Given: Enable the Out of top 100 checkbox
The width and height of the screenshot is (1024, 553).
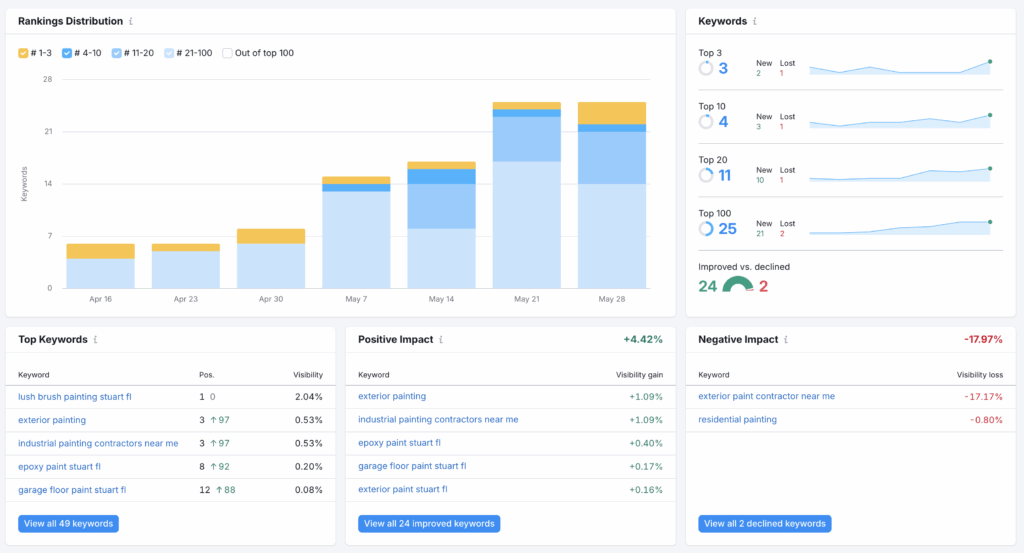Looking at the screenshot, I should click(227, 53).
